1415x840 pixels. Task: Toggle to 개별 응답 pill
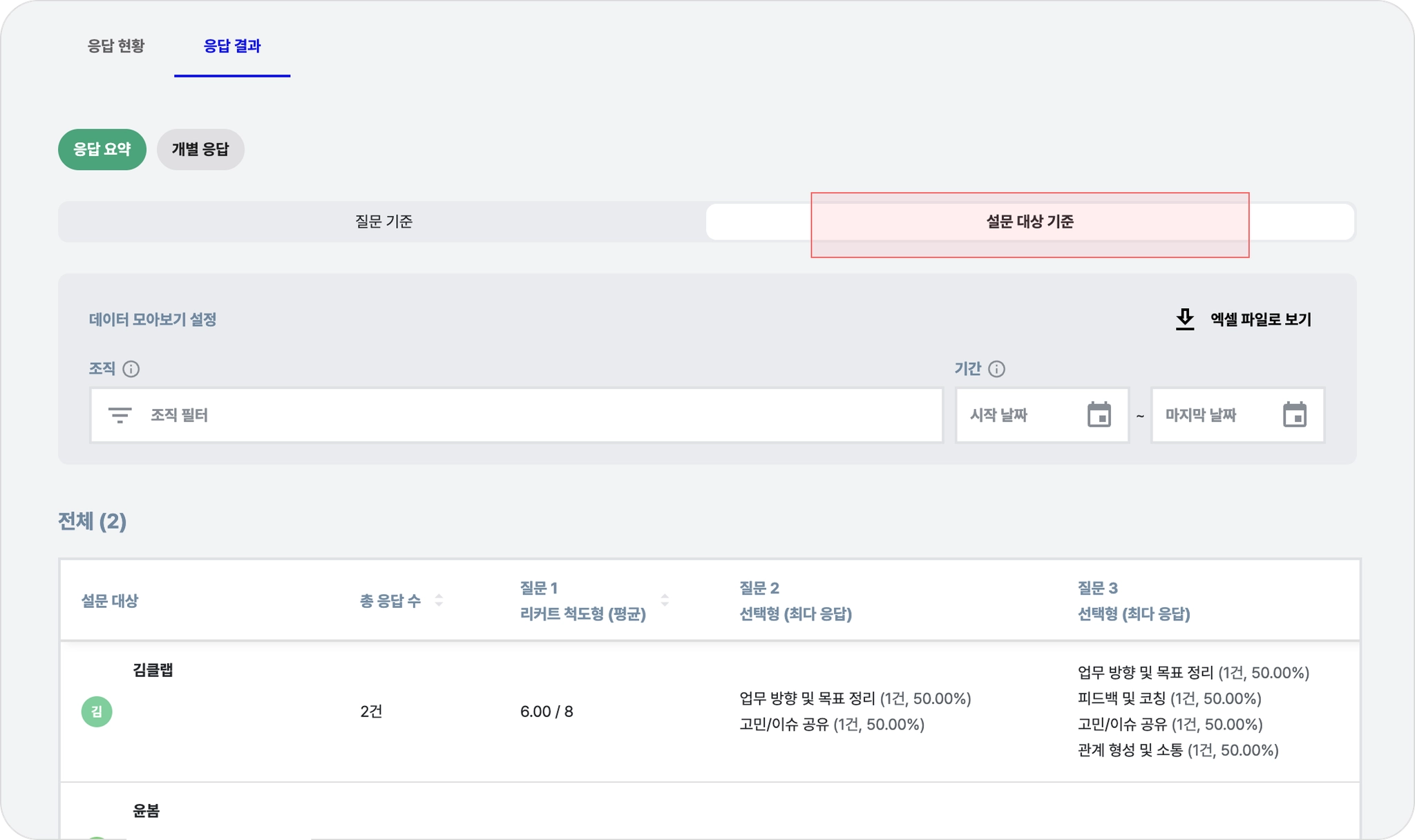pos(200,149)
